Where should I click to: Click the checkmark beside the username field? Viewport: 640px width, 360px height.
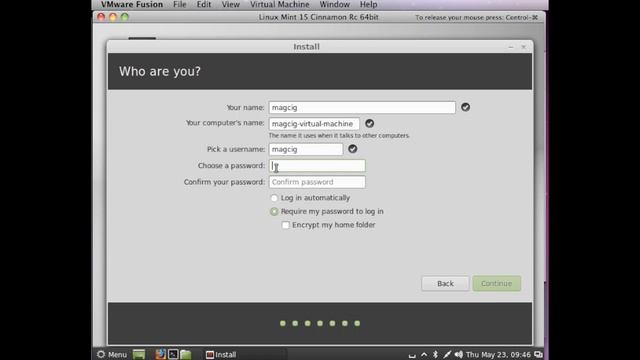[x=353, y=149]
